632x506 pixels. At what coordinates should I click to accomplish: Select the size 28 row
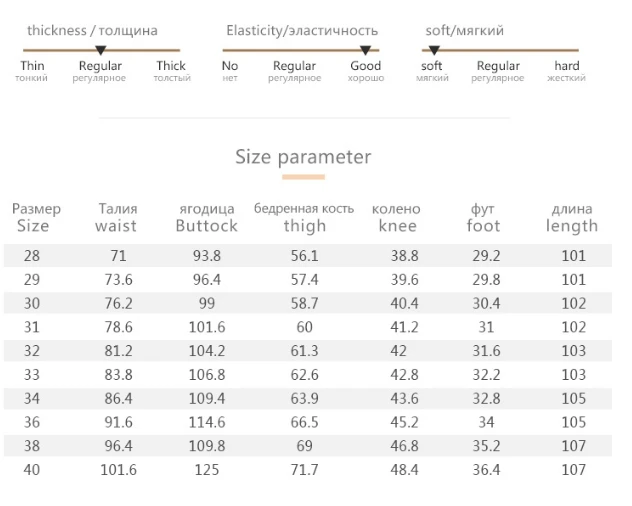pyautogui.click(x=308, y=256)
